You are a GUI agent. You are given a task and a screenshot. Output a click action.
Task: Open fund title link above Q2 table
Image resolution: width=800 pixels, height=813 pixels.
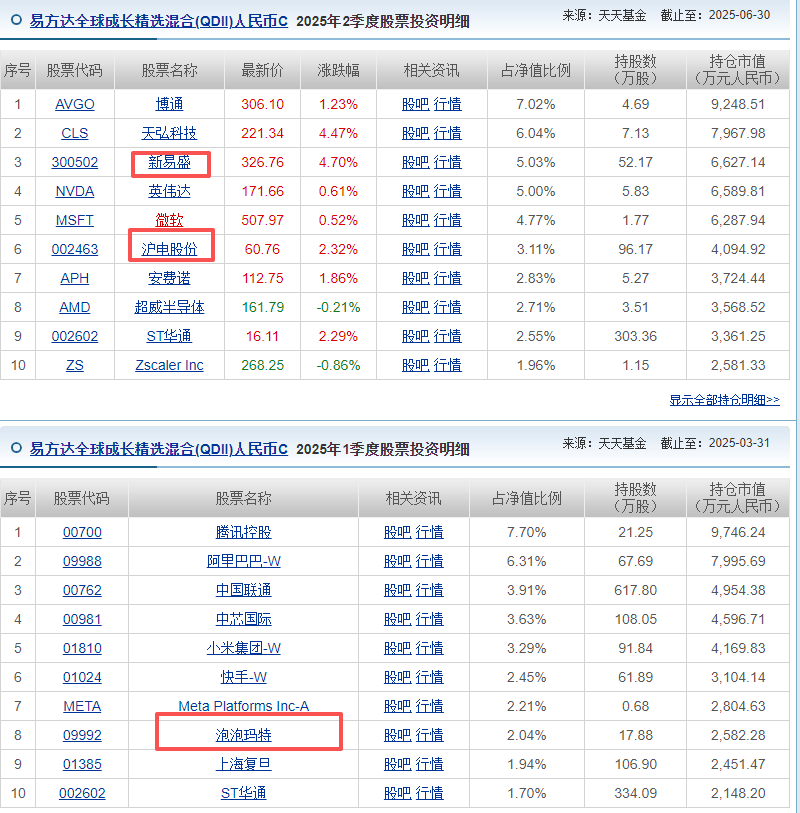click(x=159, y=21)
